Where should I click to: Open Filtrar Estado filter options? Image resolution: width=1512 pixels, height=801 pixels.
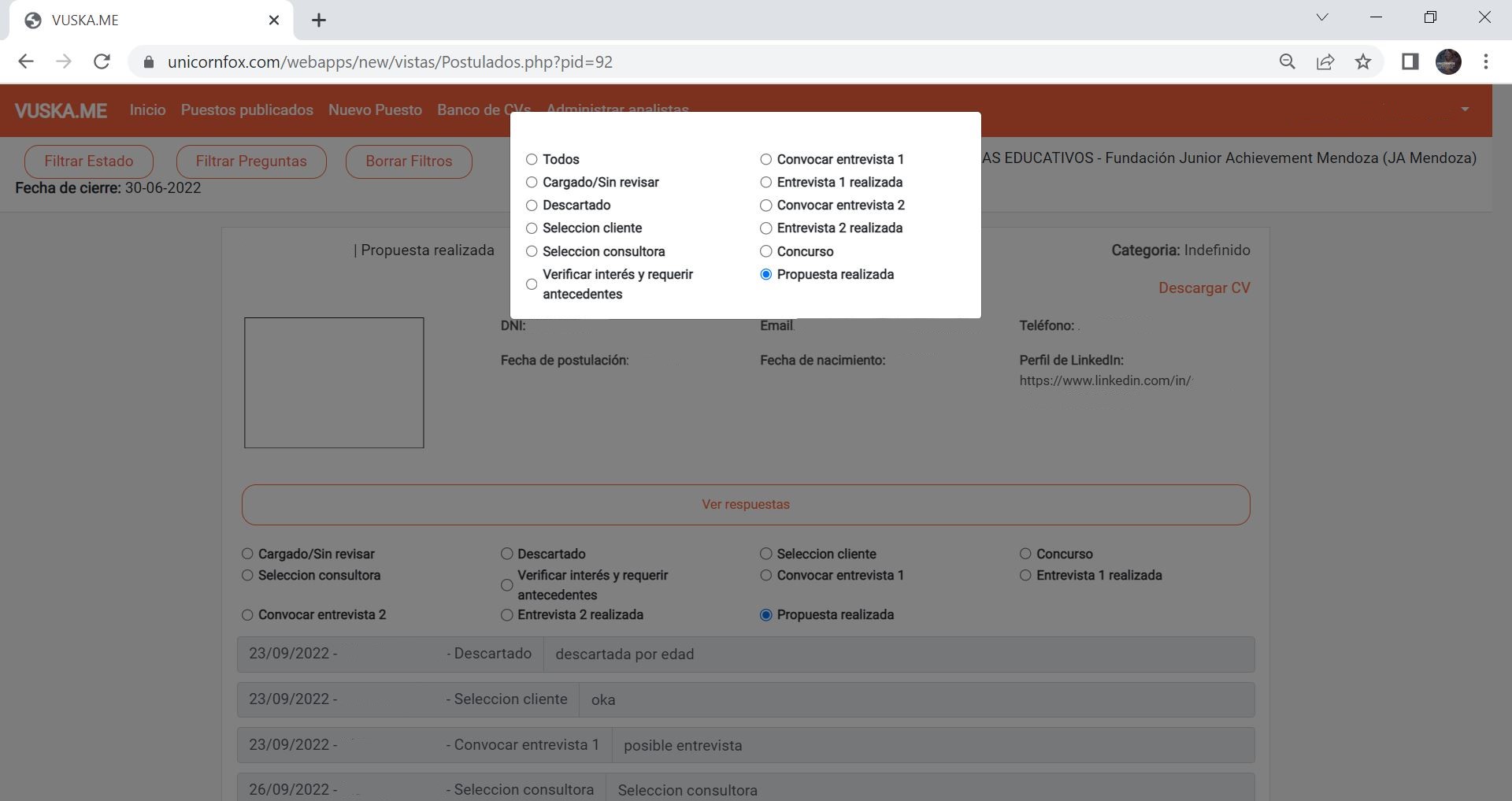tap(89, 161)
